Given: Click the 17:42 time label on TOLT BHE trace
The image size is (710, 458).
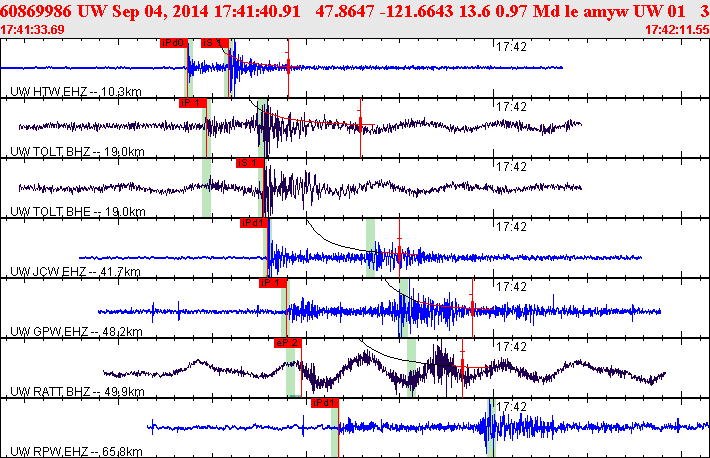Looking at the screenshot, I should [x=511, y=167].
